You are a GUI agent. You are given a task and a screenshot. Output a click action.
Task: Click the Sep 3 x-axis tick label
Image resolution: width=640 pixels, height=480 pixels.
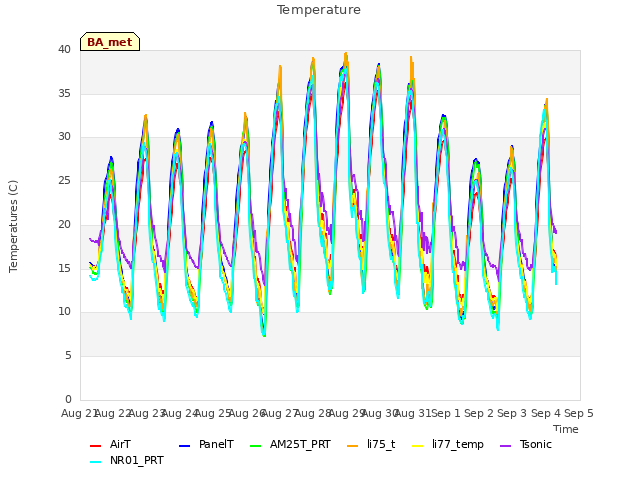512,413
